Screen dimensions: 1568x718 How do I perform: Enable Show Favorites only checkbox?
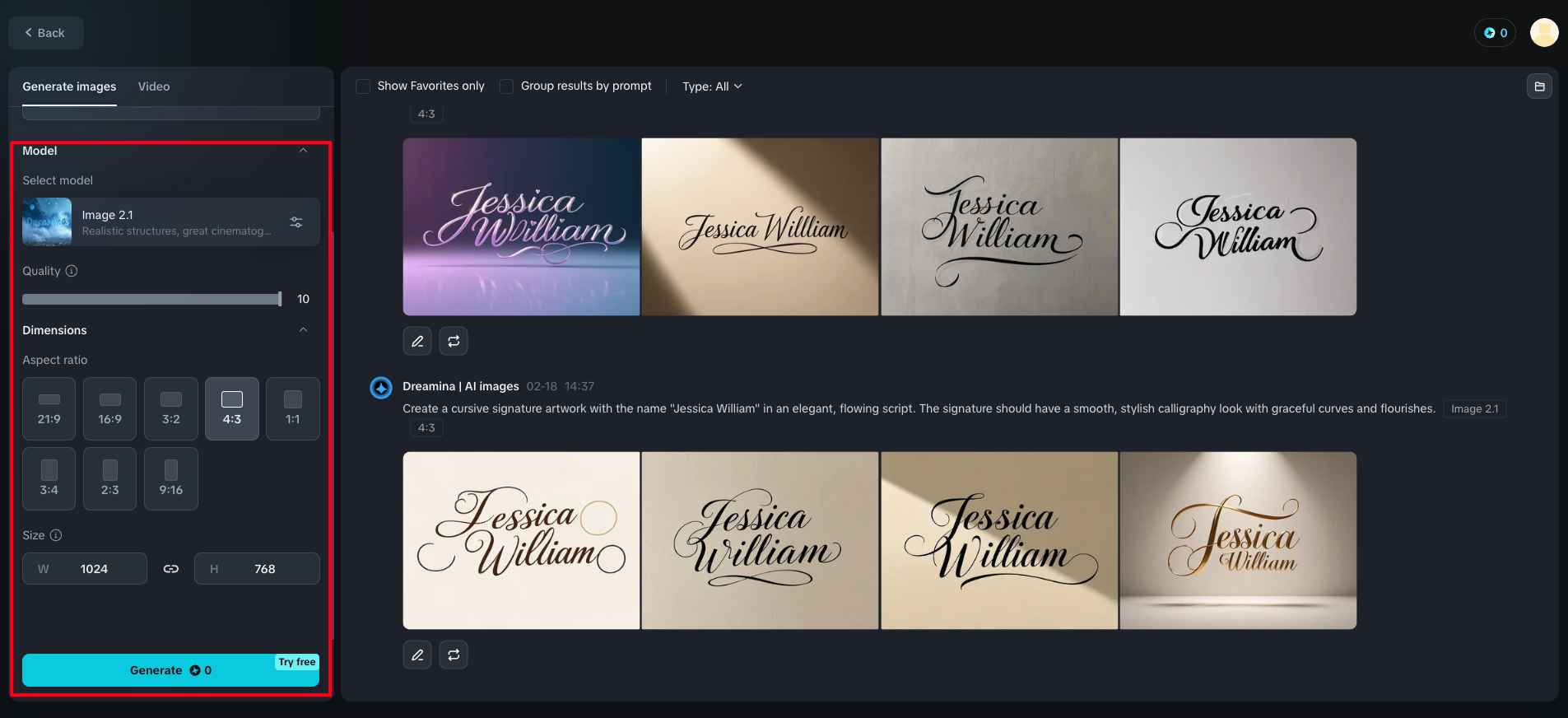tap(363, 86)
